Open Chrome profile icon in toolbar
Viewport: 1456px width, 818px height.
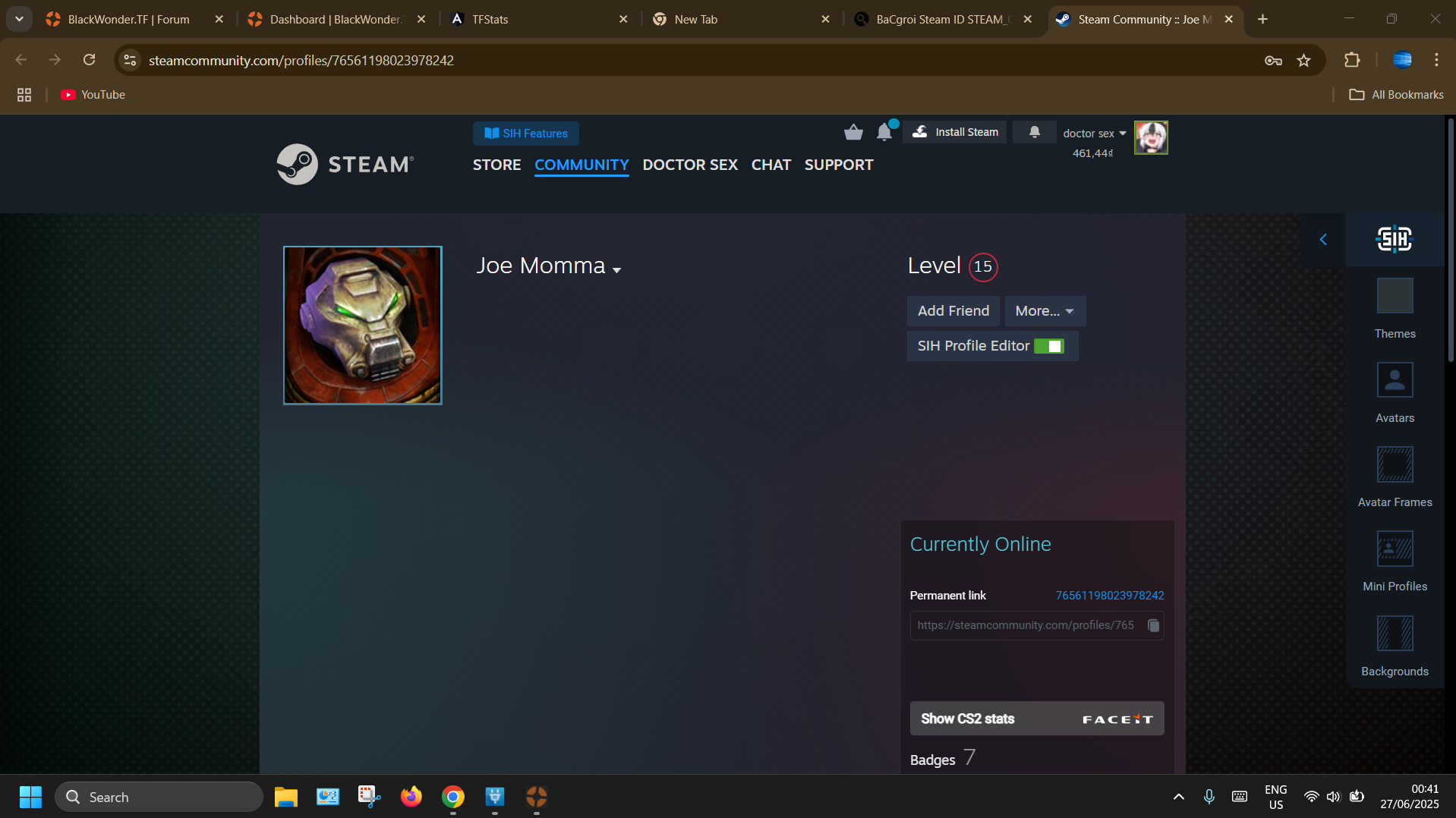1402,60
